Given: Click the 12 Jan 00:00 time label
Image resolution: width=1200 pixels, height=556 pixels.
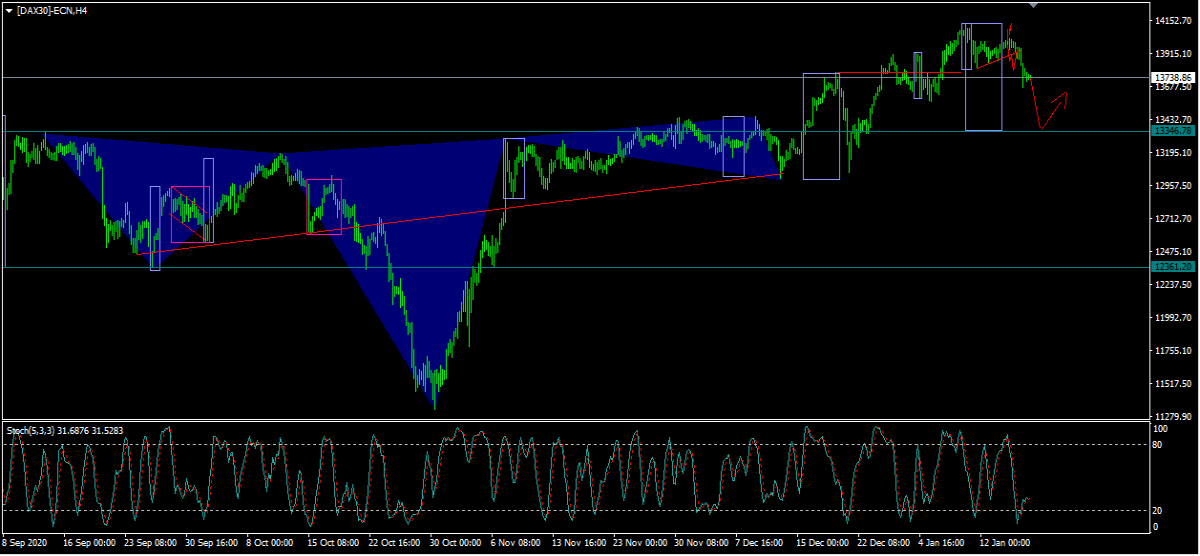Looking at the screenshot, I should [x=1005, y=542].
